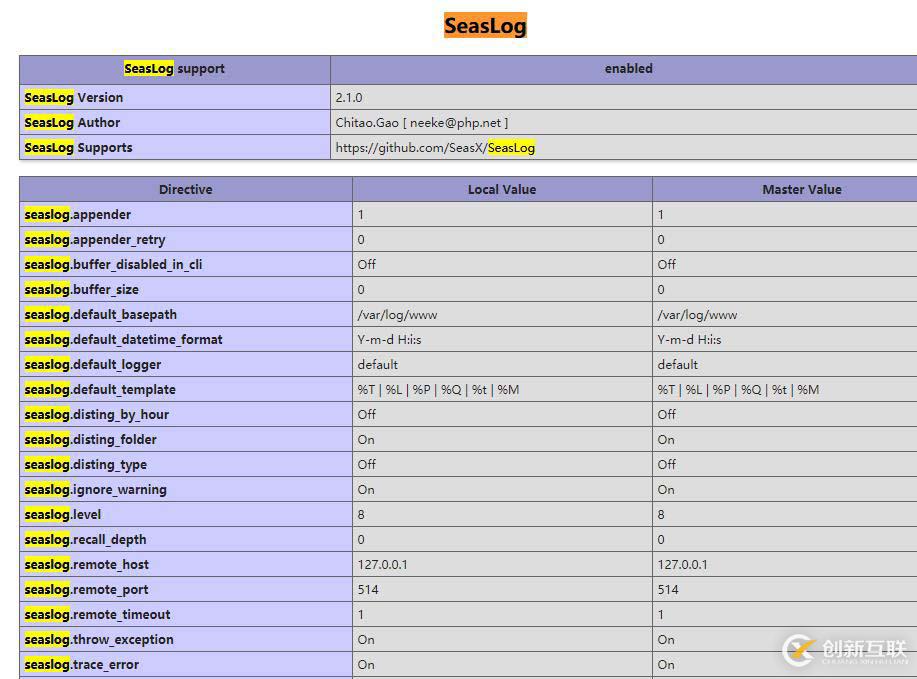Click the 'SeasLog support' header cell
The width and height of the screenshot is (917, 679).
174,69
